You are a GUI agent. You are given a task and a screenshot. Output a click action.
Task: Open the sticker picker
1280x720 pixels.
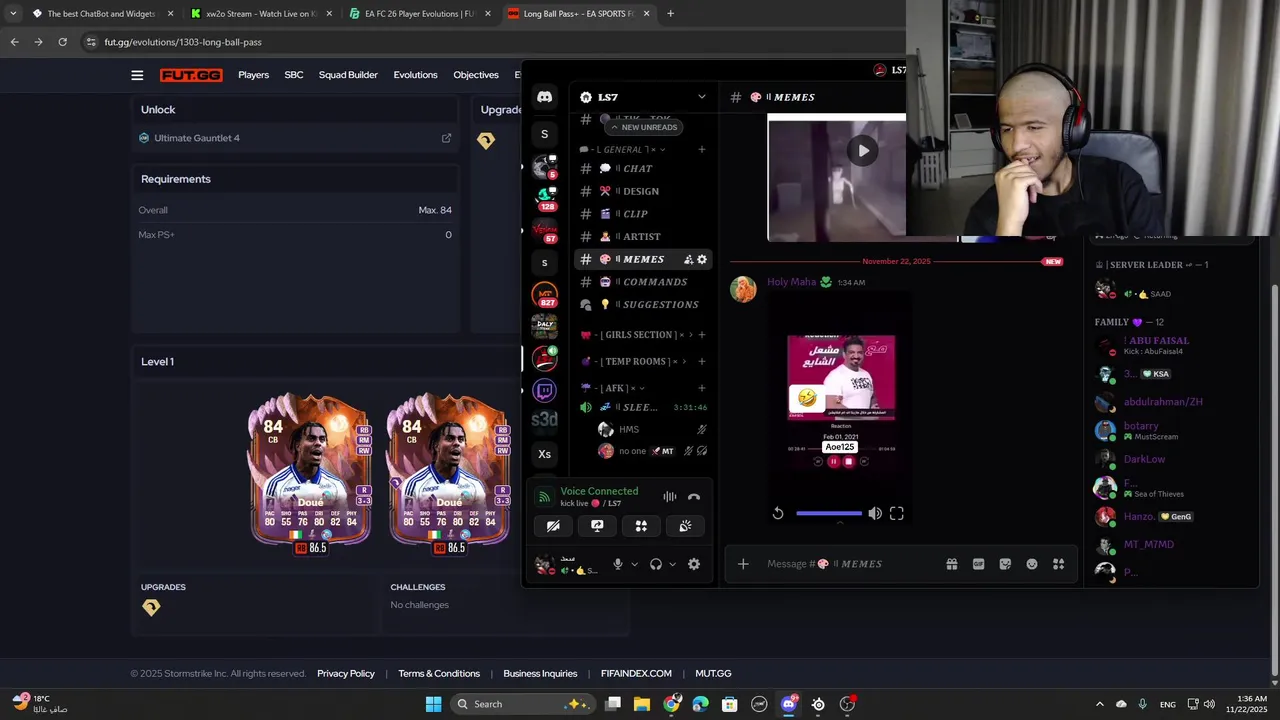[1005, 564]
